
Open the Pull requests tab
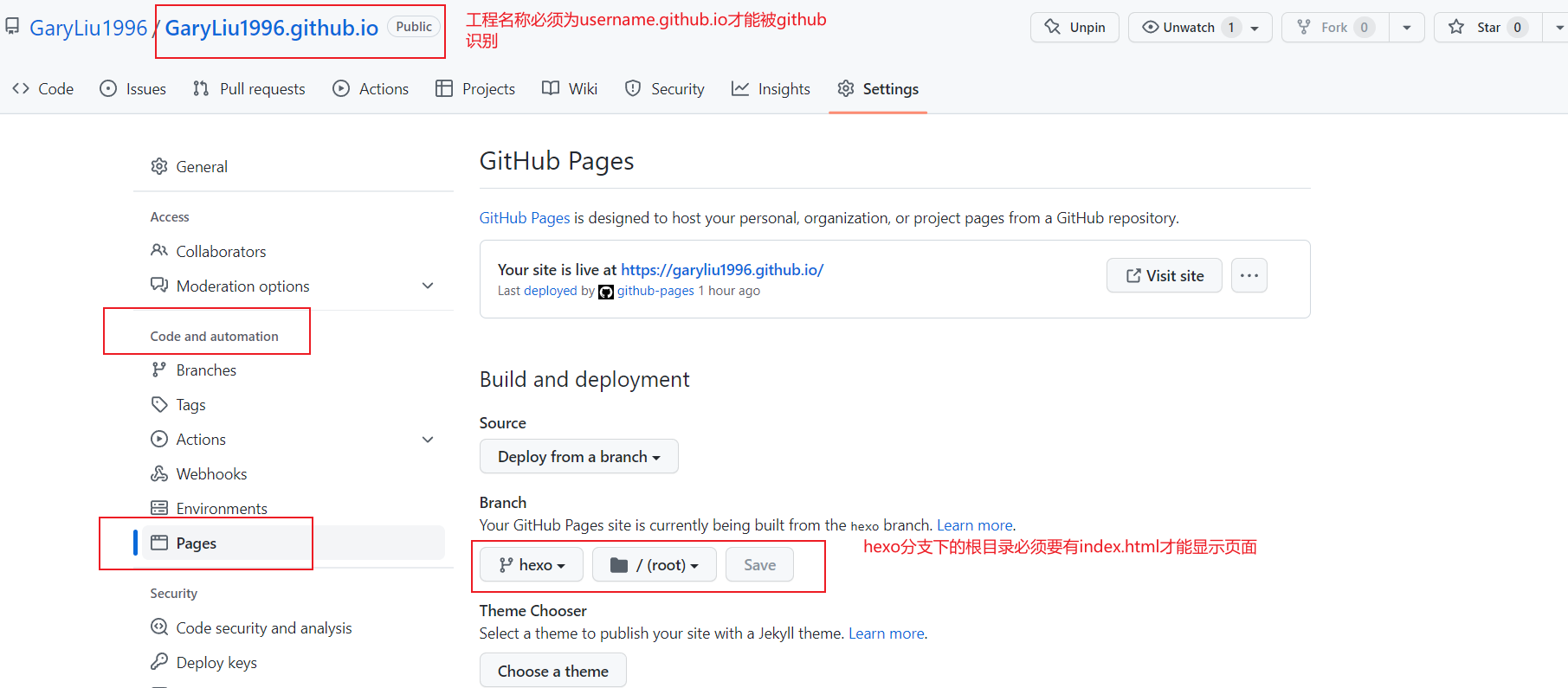(249, 88)
